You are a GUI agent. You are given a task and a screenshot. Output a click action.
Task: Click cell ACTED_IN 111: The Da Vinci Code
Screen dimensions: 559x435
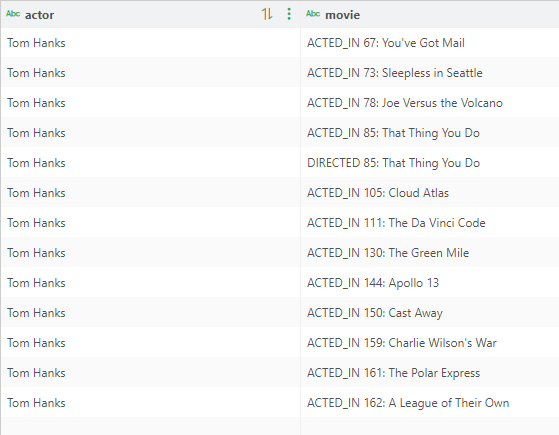click(x=430, y=222)
